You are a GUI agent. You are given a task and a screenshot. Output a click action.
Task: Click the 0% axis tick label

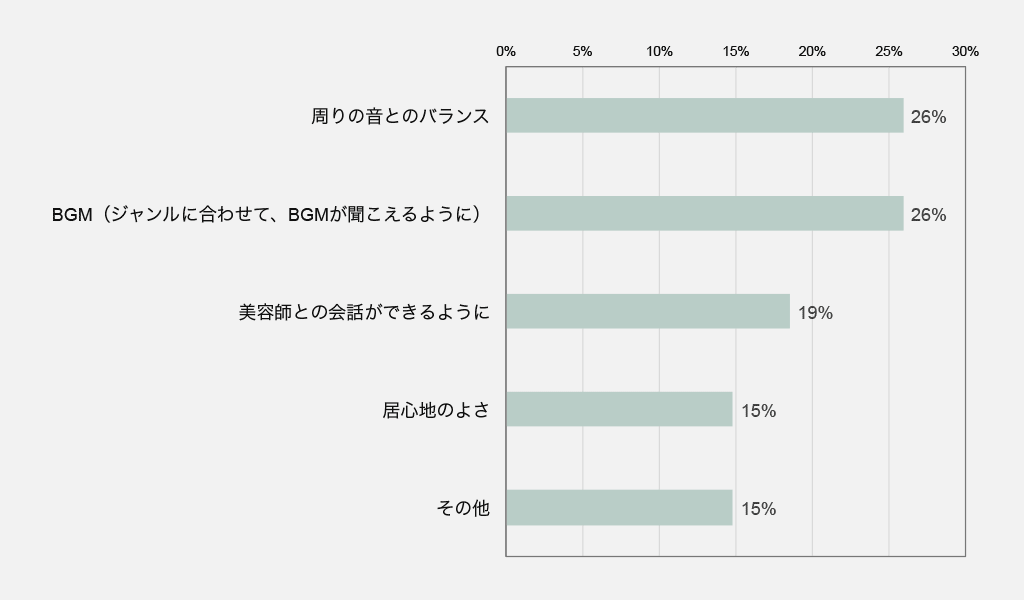(x=506, y=51)
